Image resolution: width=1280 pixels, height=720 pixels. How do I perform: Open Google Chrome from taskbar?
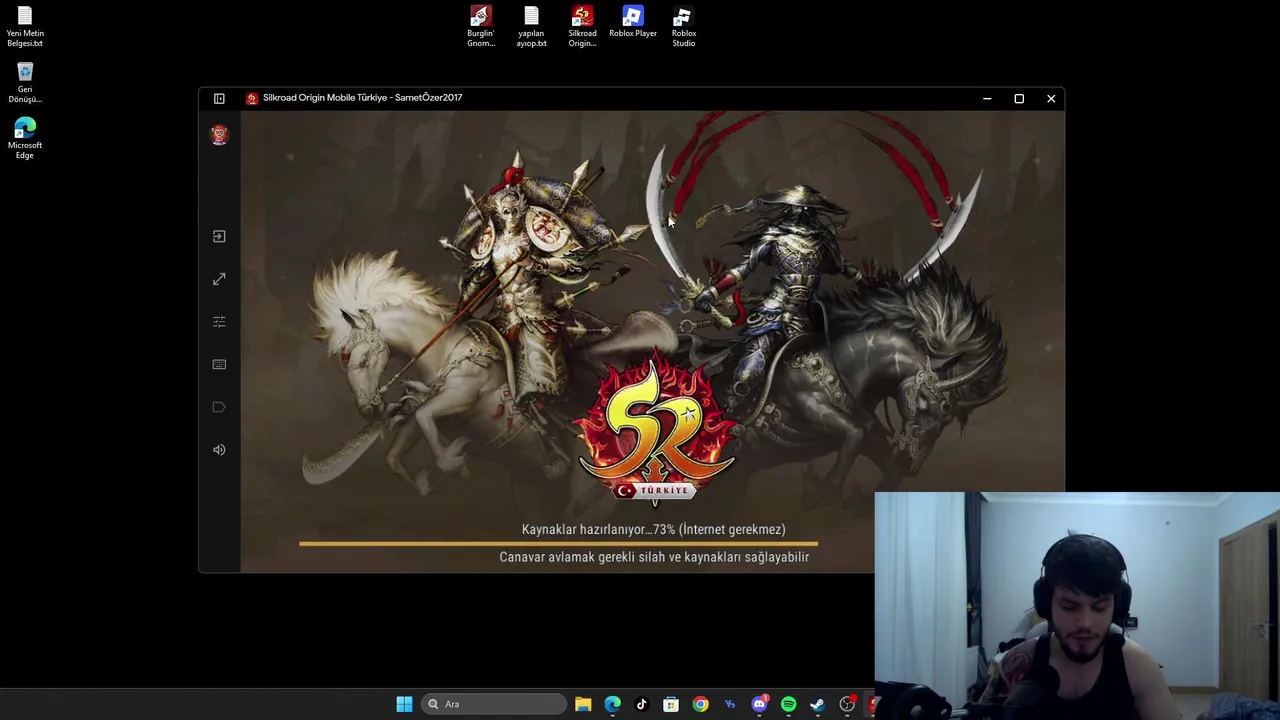[700, 704]
